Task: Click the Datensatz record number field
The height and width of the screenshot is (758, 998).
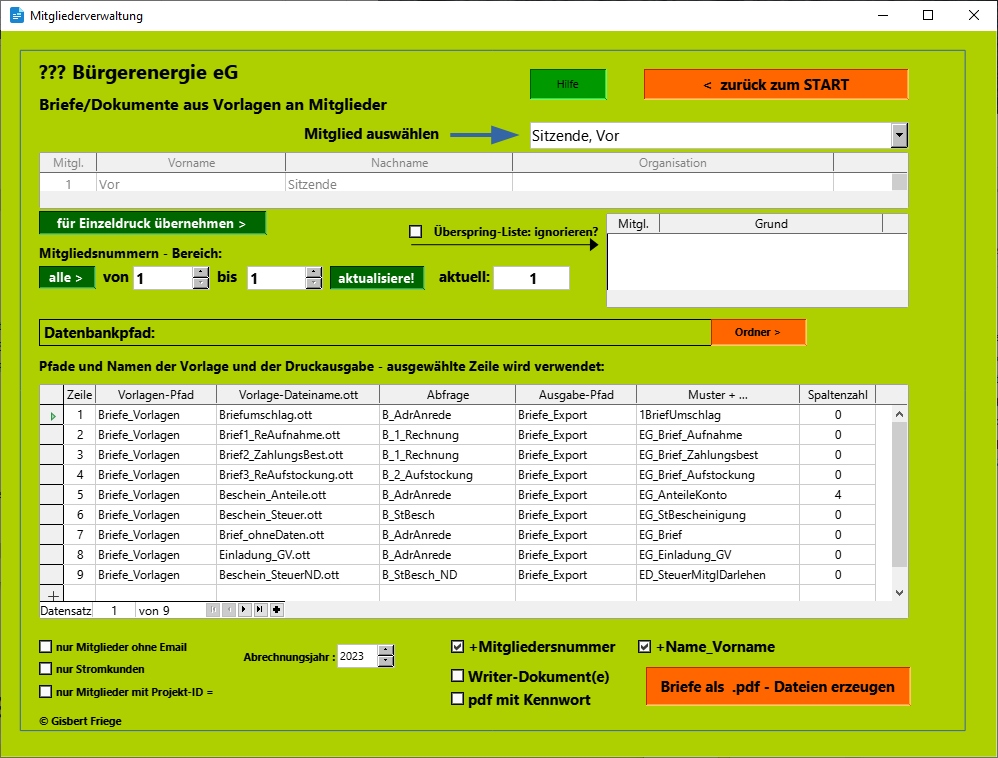Action: point(115,610)
